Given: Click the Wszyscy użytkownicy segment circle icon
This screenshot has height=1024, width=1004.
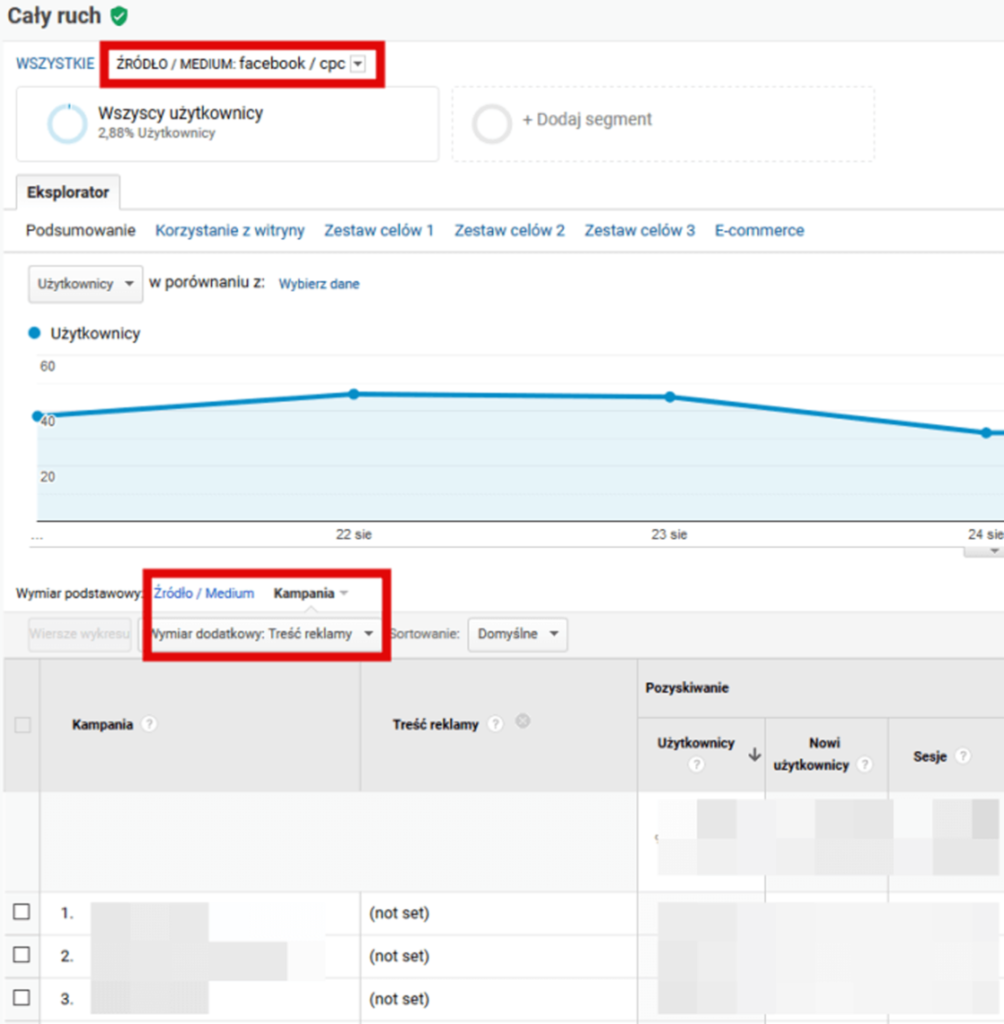Looking at the screenshot, I should pos(67,123).
